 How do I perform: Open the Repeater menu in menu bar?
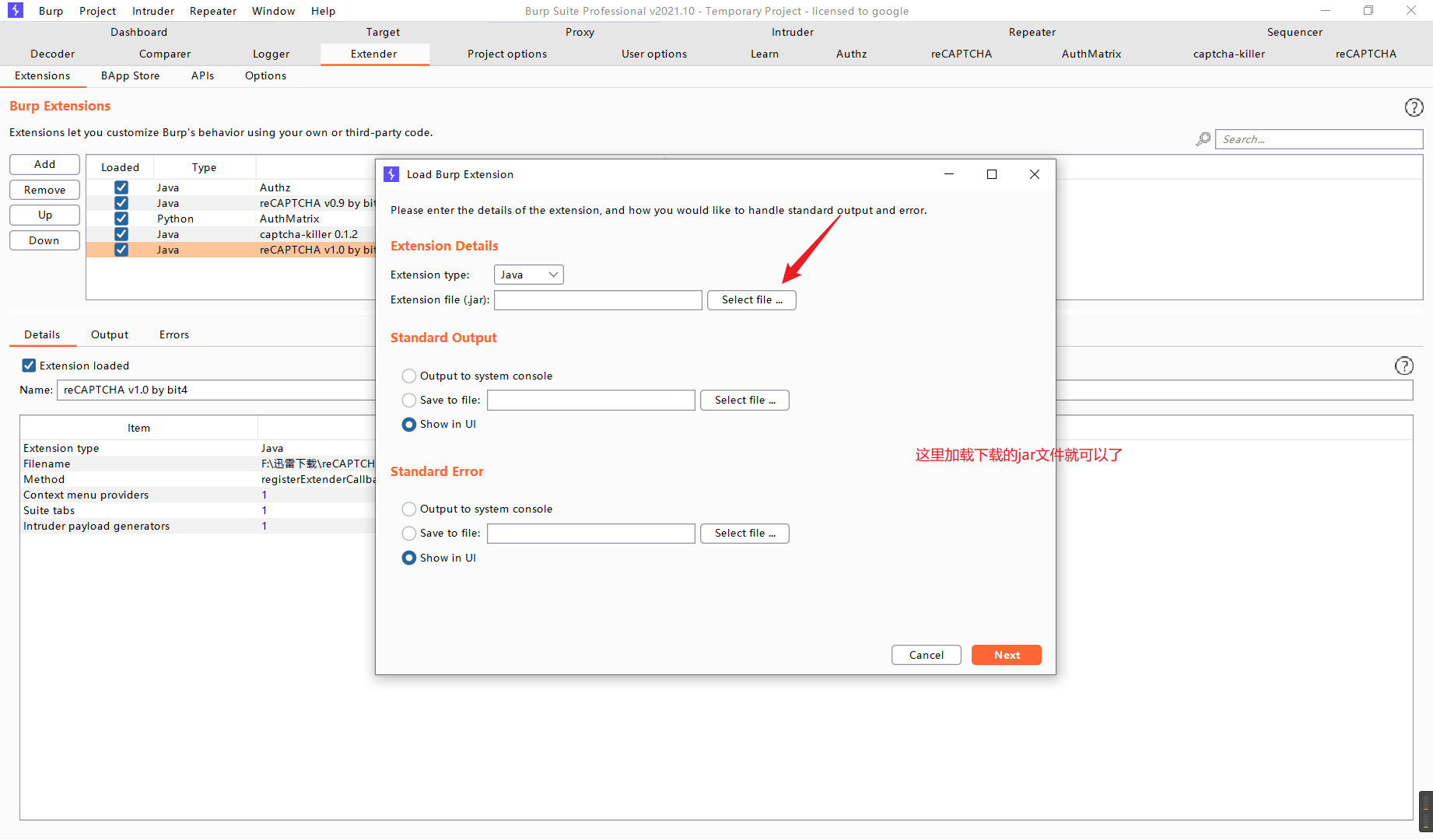pos(213,11)
